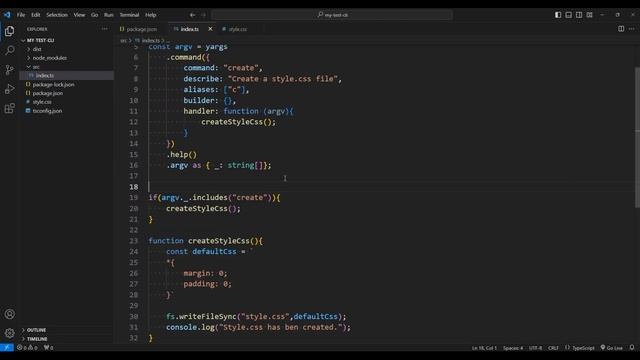Open the Help menu
The width and height of the screenshot is (640, 360).
click(x=151, y=15)
